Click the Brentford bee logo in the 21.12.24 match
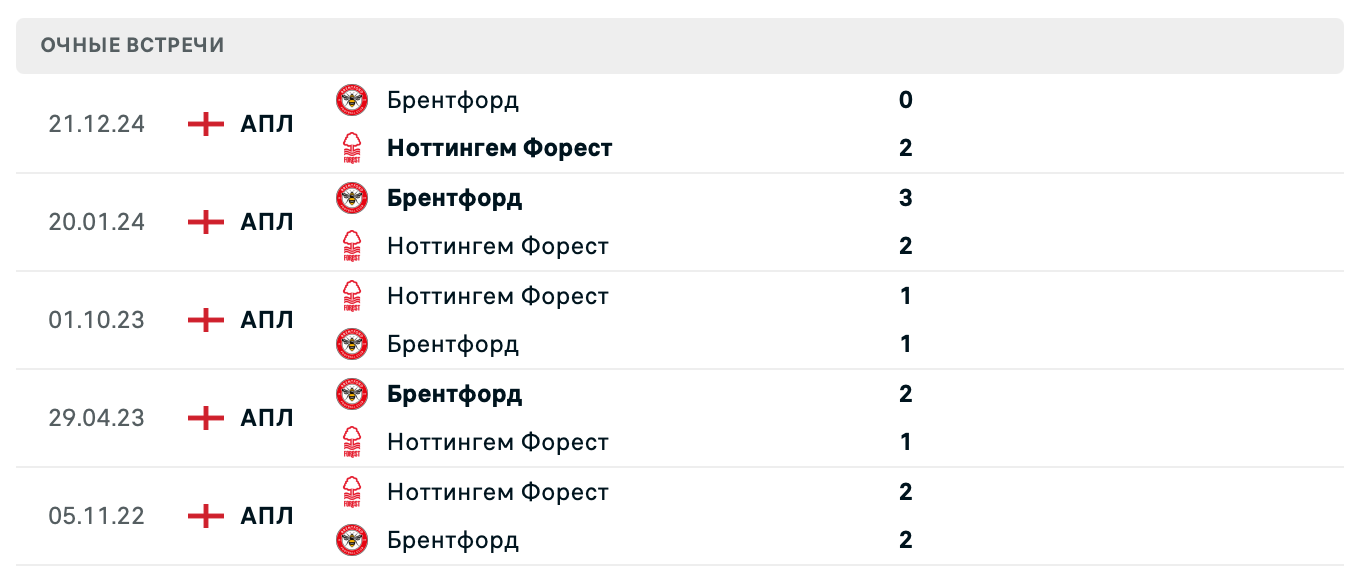1362x582 pixels. pos(352,100)
